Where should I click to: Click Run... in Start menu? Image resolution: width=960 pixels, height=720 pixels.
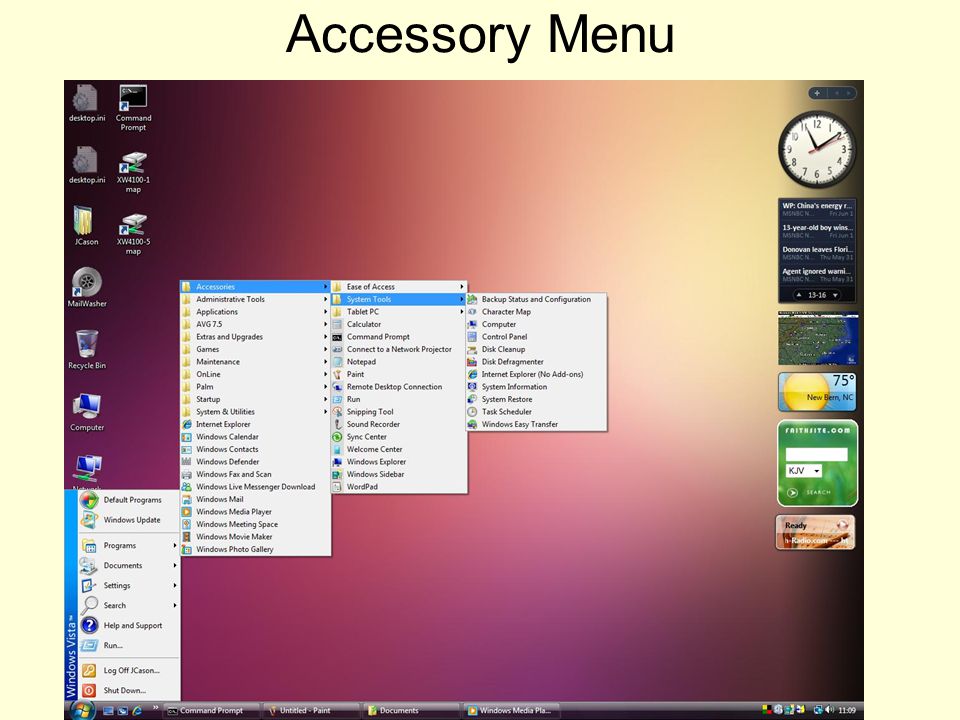point(129,645)
